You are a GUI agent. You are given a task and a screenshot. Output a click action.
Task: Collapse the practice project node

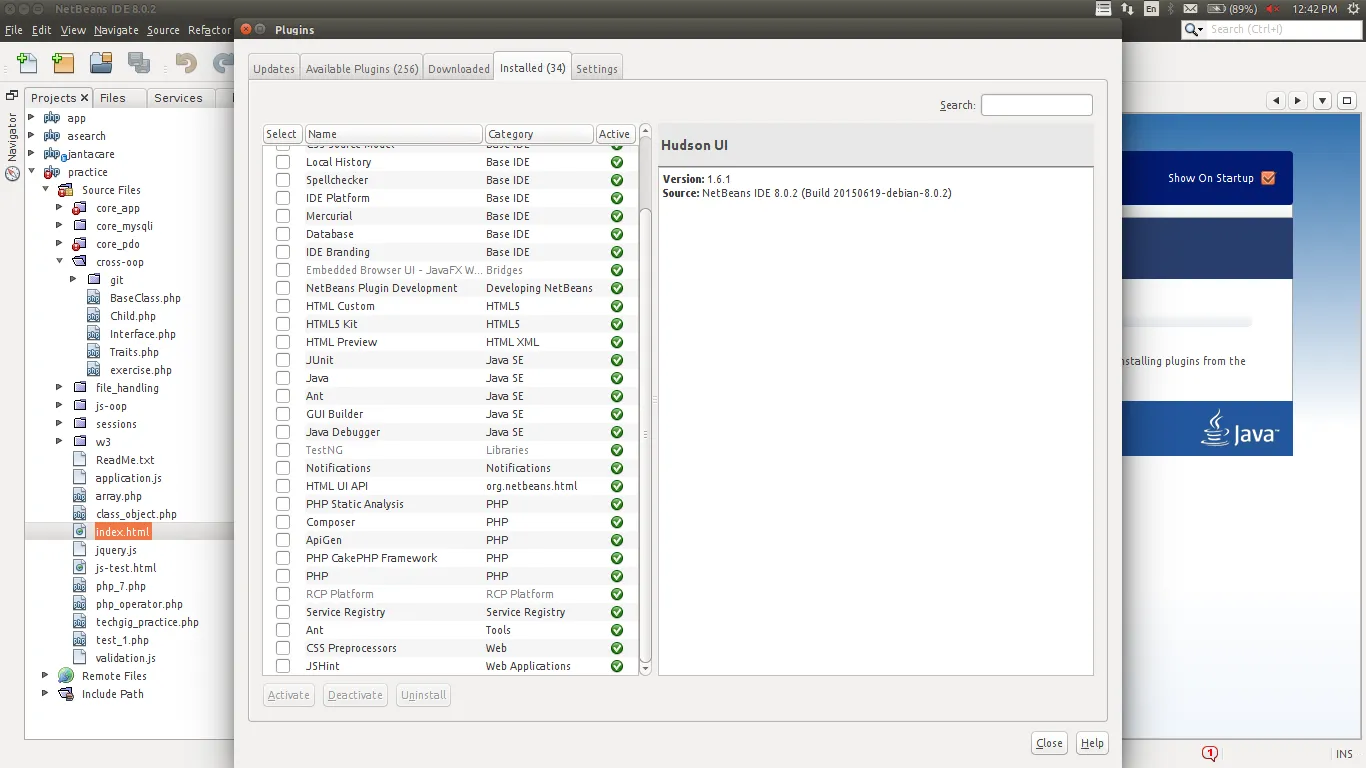coord(31,172)
